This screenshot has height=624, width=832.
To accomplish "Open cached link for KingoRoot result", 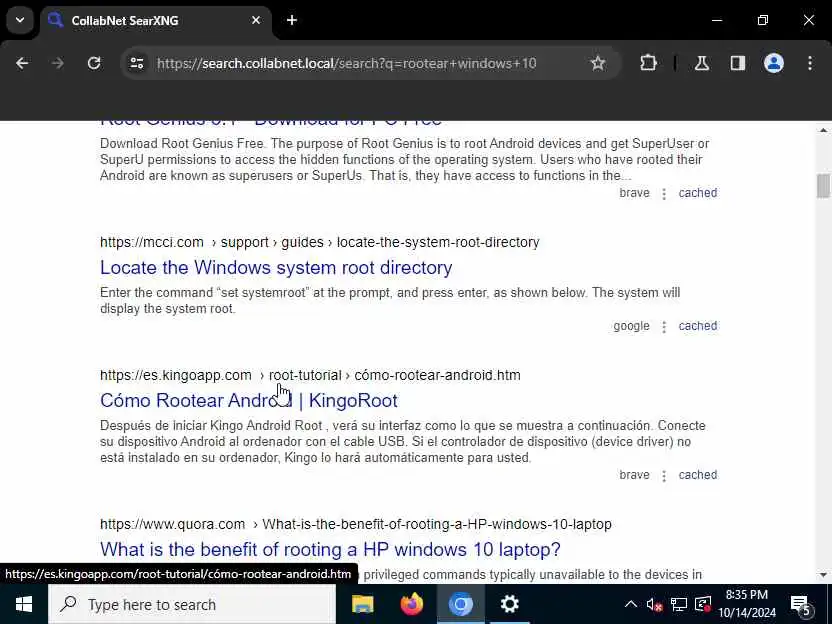I will pos(698,474).
